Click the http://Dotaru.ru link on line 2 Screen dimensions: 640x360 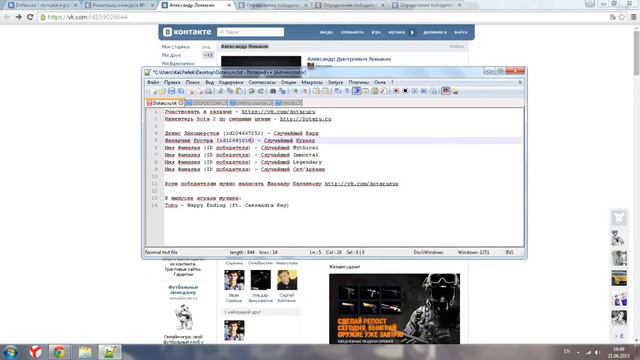click(x=306, y=119)
